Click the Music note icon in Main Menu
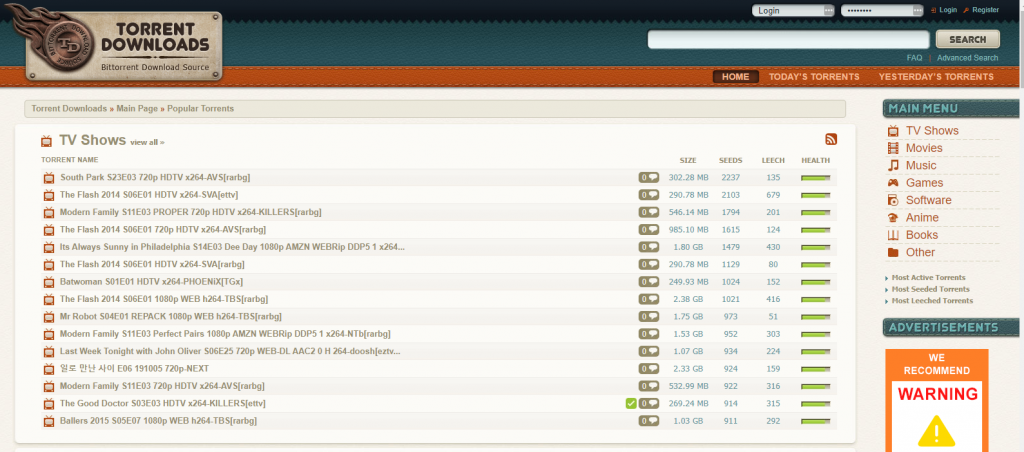The width and height of the screenshot is (1024, 452). [x=893, y=166]
